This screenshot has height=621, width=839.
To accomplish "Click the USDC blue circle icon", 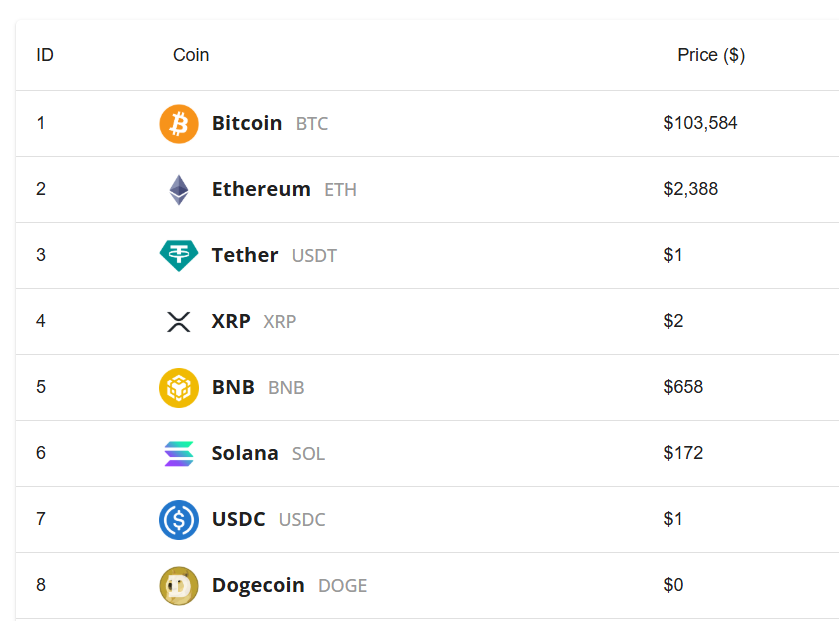I will coord(179,519).
